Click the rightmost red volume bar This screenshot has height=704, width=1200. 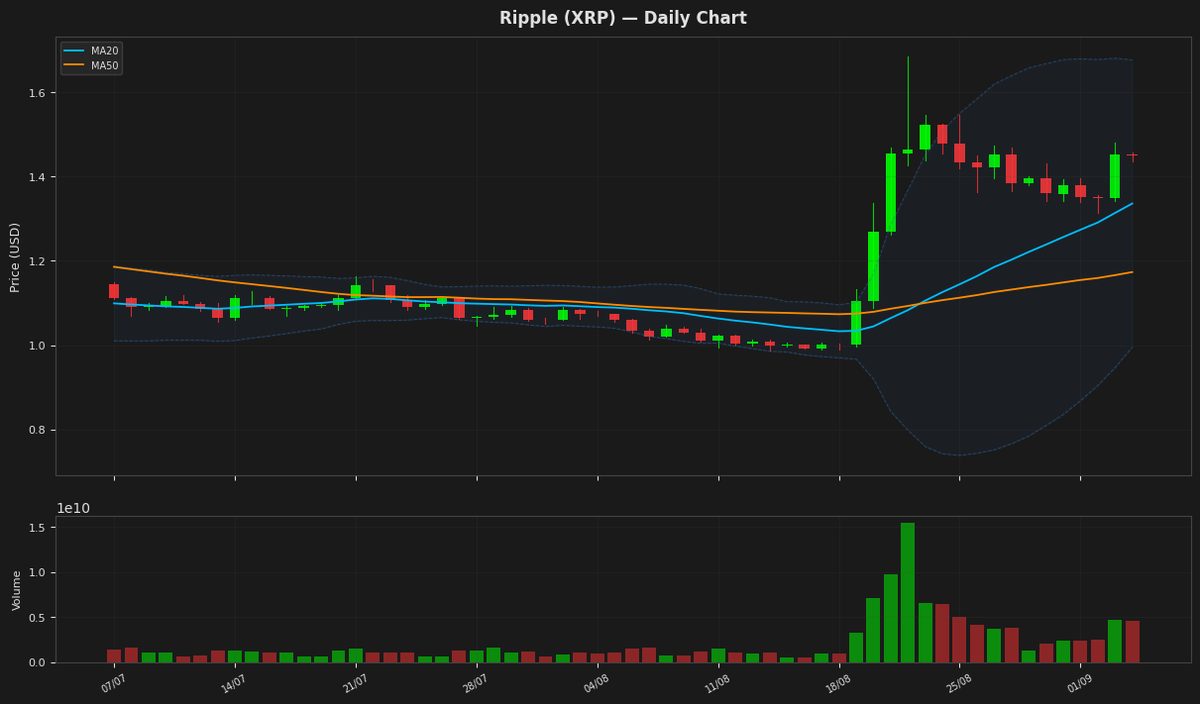[x=1132, y=642]
